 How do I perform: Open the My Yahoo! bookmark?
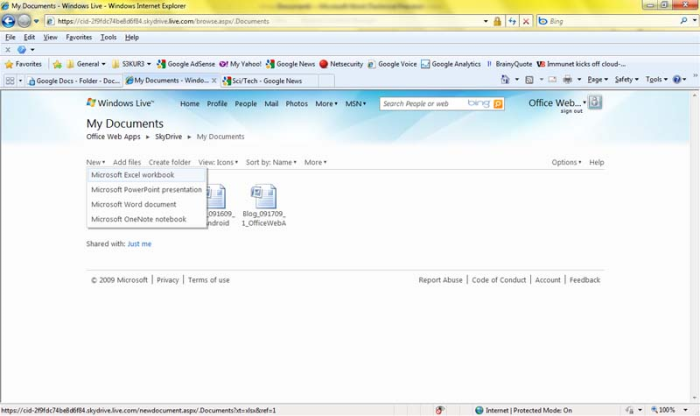[x=240, y=64]
